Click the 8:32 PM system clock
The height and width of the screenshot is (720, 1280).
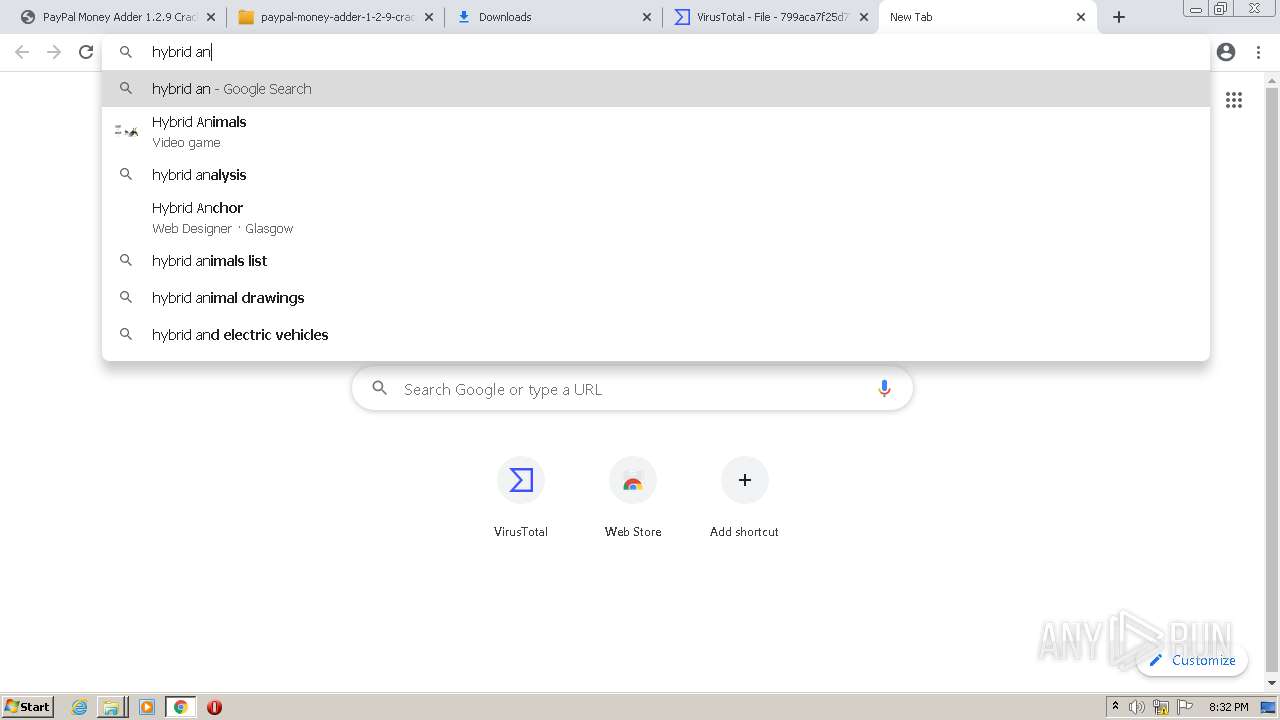click(1228, 707)
